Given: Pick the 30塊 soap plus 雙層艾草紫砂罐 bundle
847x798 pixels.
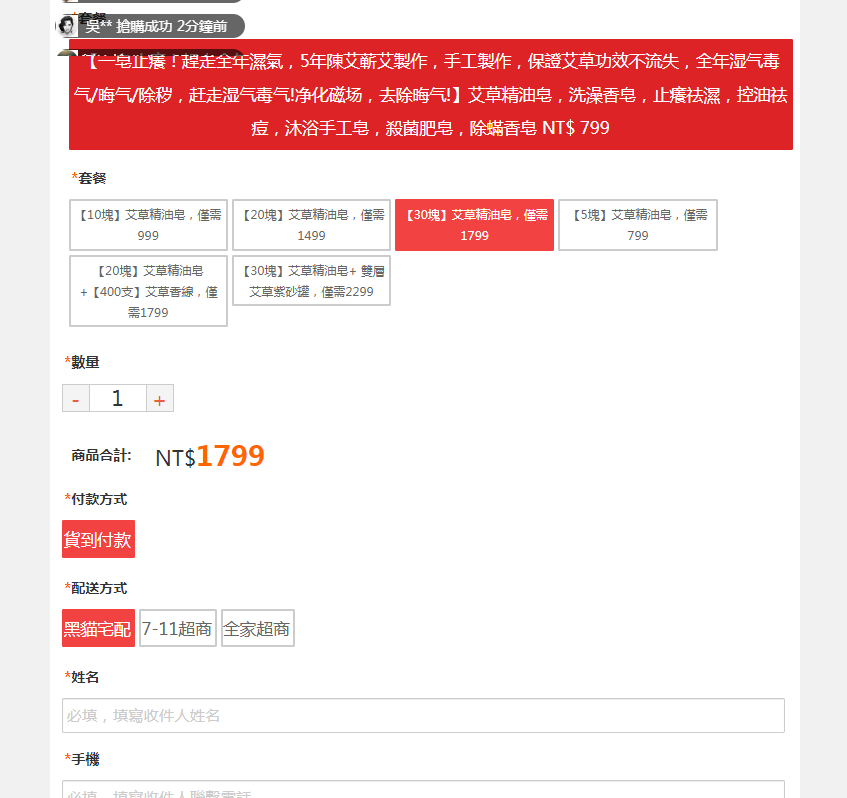Looking at the screenshot, I should [x=311, y=281].
